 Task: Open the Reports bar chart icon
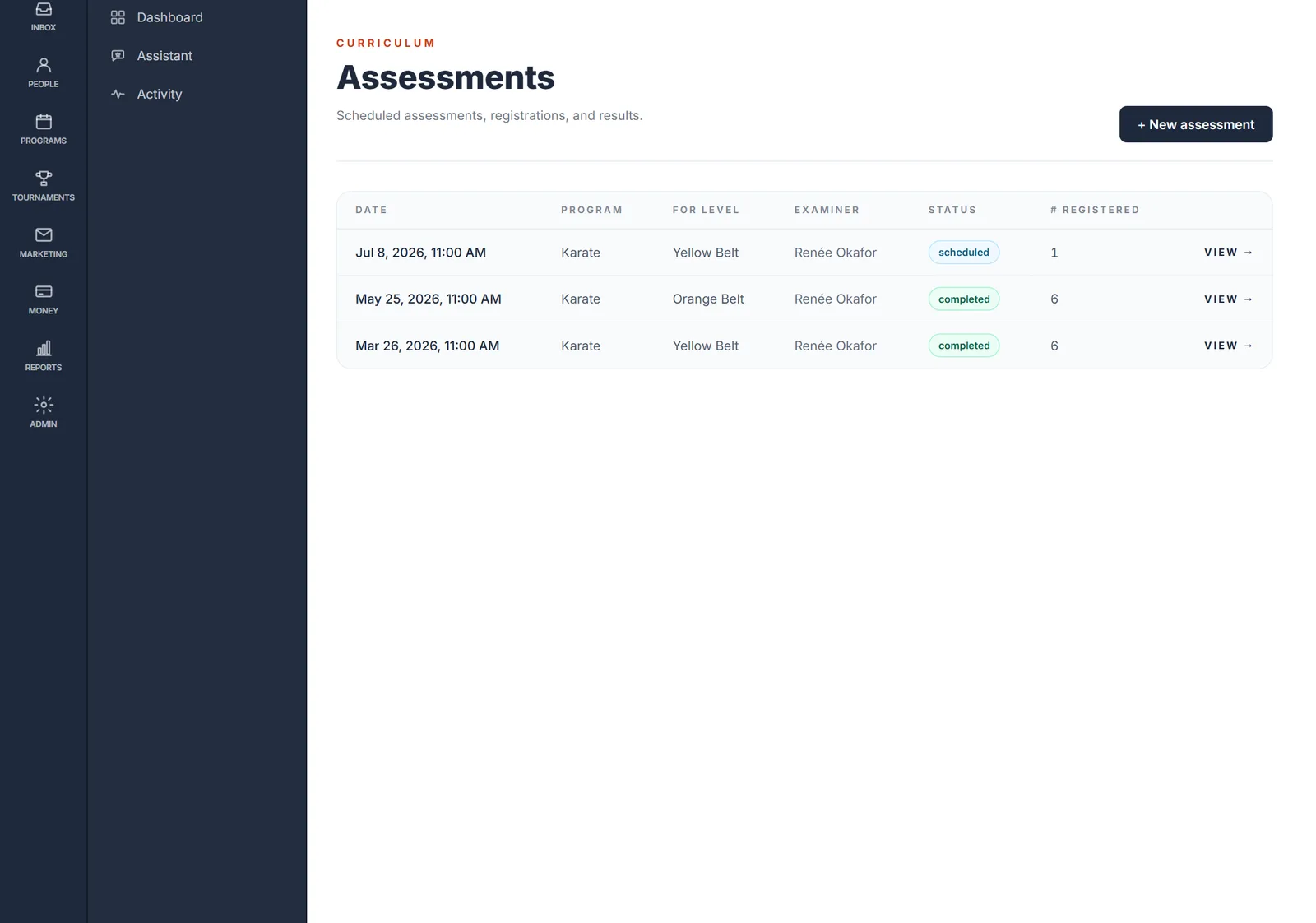(44, 349)
